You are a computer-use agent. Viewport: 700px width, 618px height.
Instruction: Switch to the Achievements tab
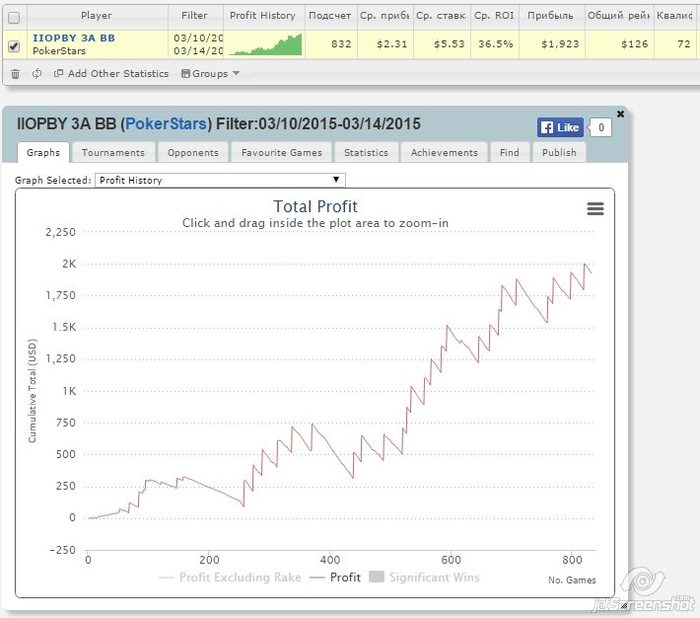[x=444, y=153]
